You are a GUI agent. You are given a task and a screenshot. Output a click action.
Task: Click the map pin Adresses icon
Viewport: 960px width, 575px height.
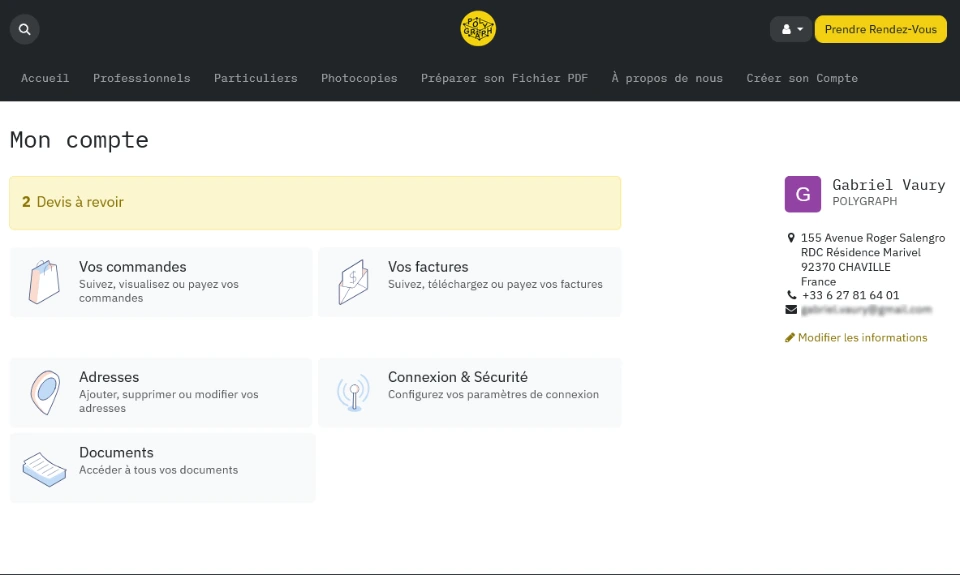45,392
